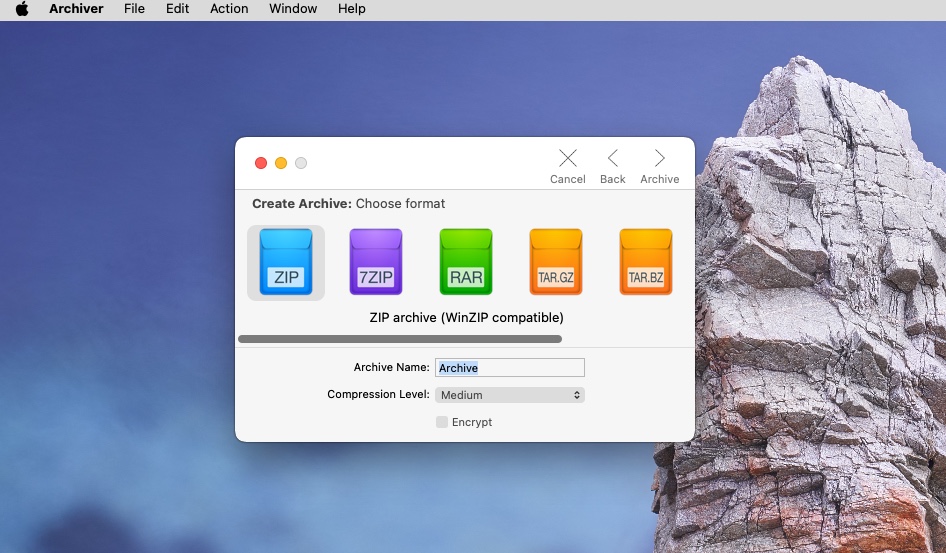The height and width of the screenshot is (553, 946).
Task: Click the Cancel X toolbar icon
Action: (568, 159)
